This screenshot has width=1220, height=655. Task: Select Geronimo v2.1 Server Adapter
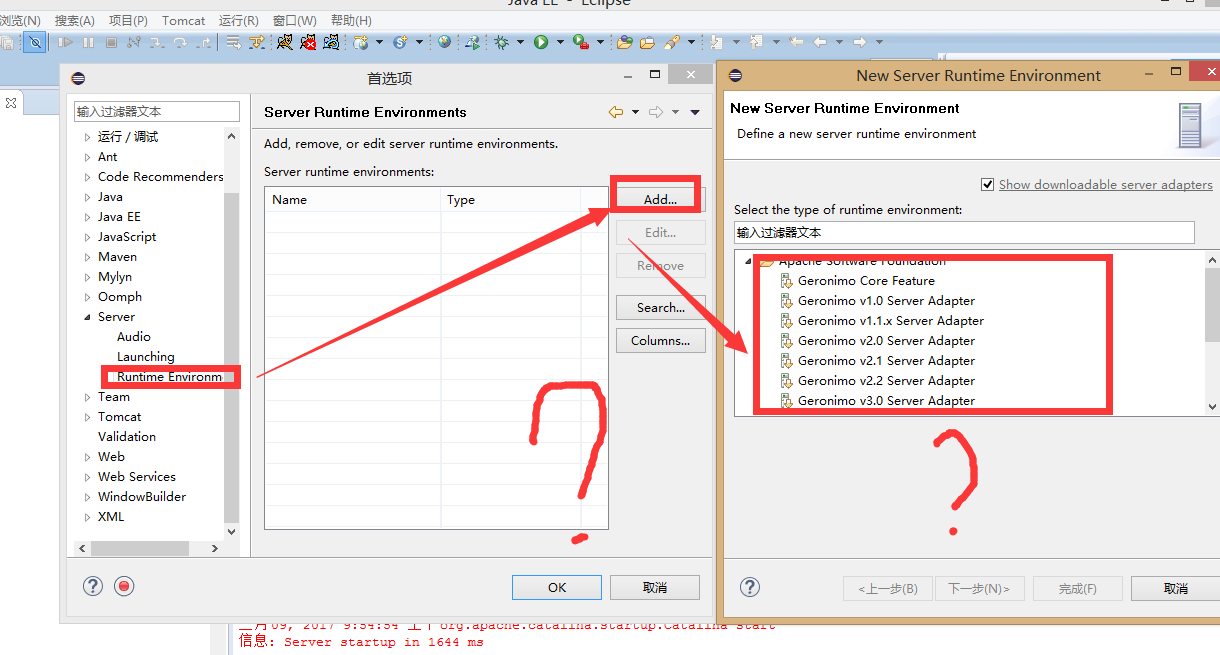click(886, 361)
